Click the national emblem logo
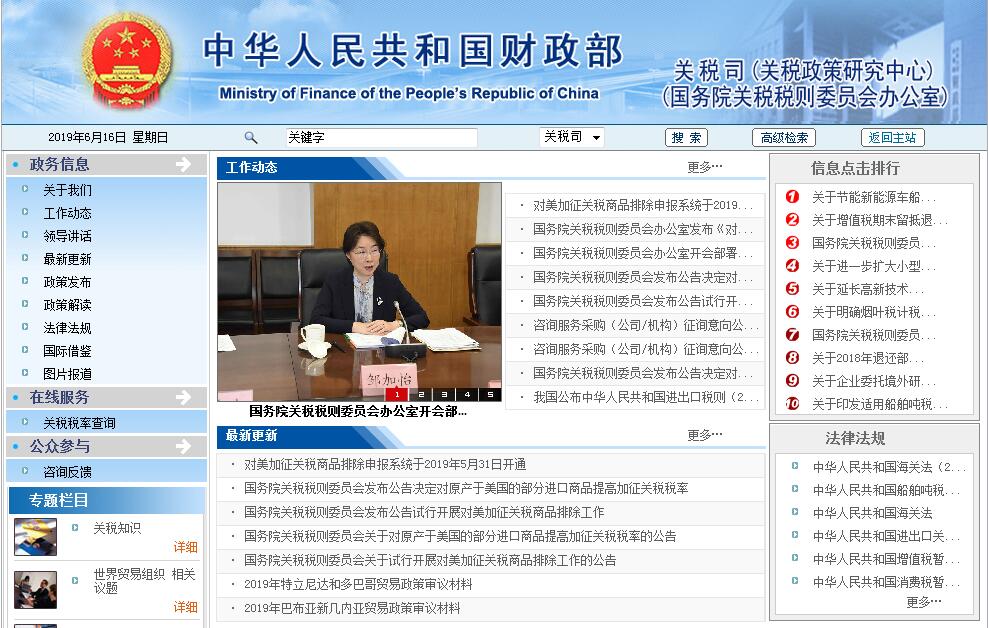Screen dimensions: 988x628 pyautogui.click(x=127, y=60)
